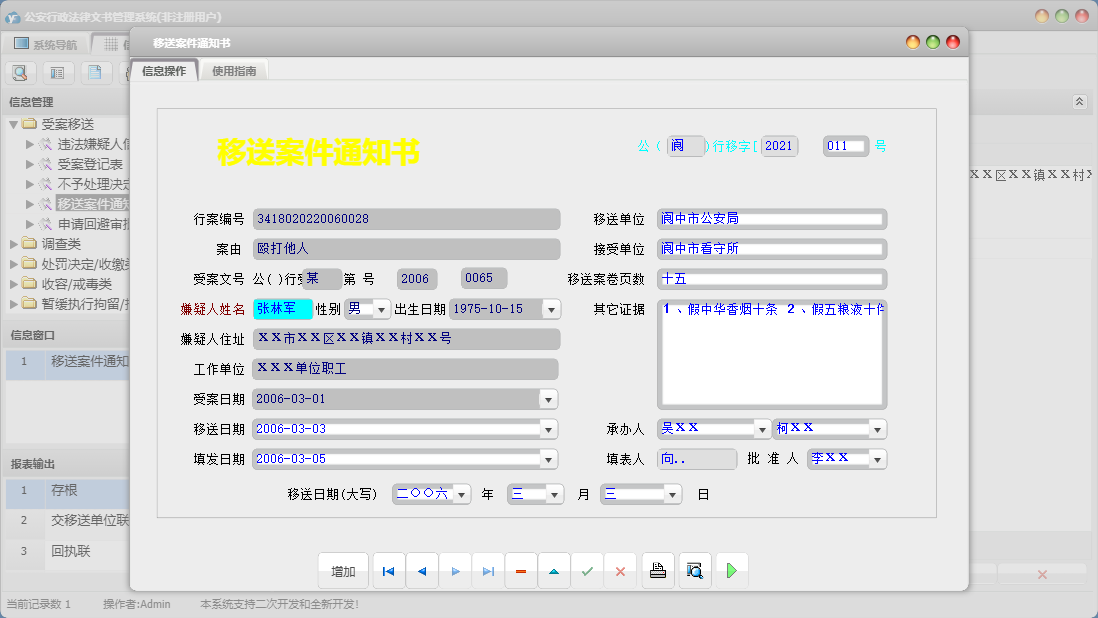
Task: Click the 其它证据 text area
Action: coord(771,355)
